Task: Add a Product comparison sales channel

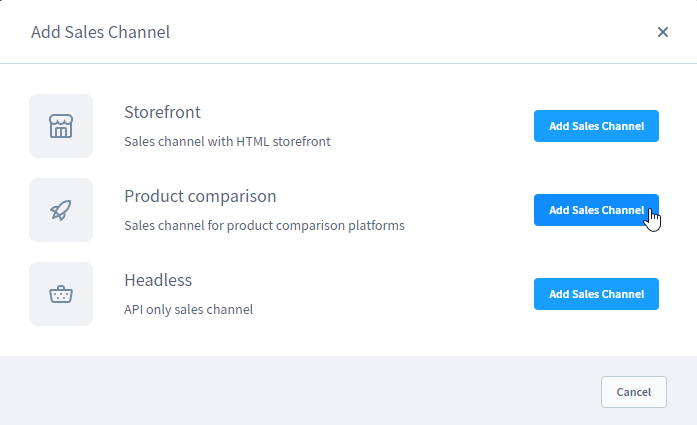Action: click(x=596, y=210)
